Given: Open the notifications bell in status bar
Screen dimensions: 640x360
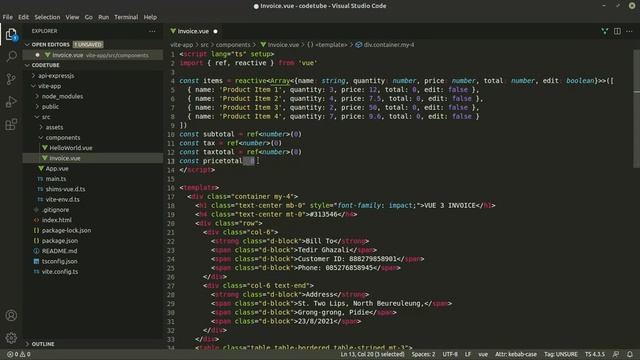Looking at the screenshot, I should pyautogui.click(x=630, y=354).
